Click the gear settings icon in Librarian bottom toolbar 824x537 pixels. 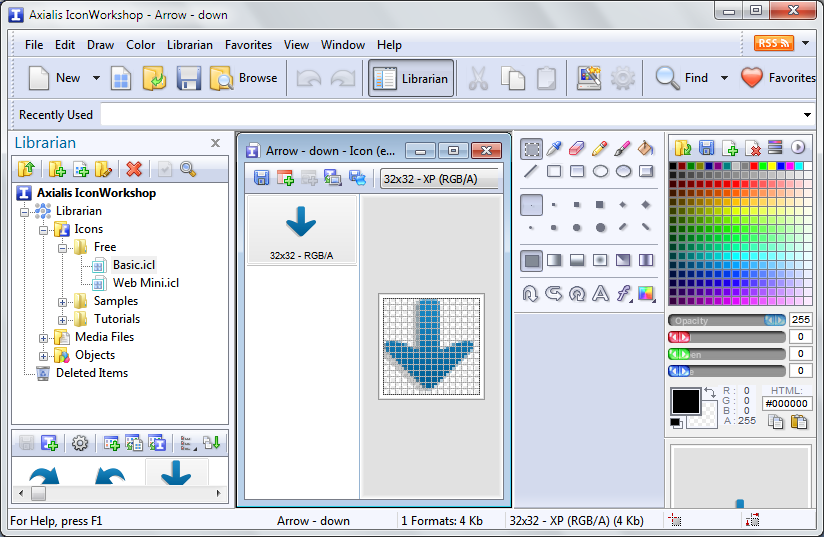tap(80, 443)
